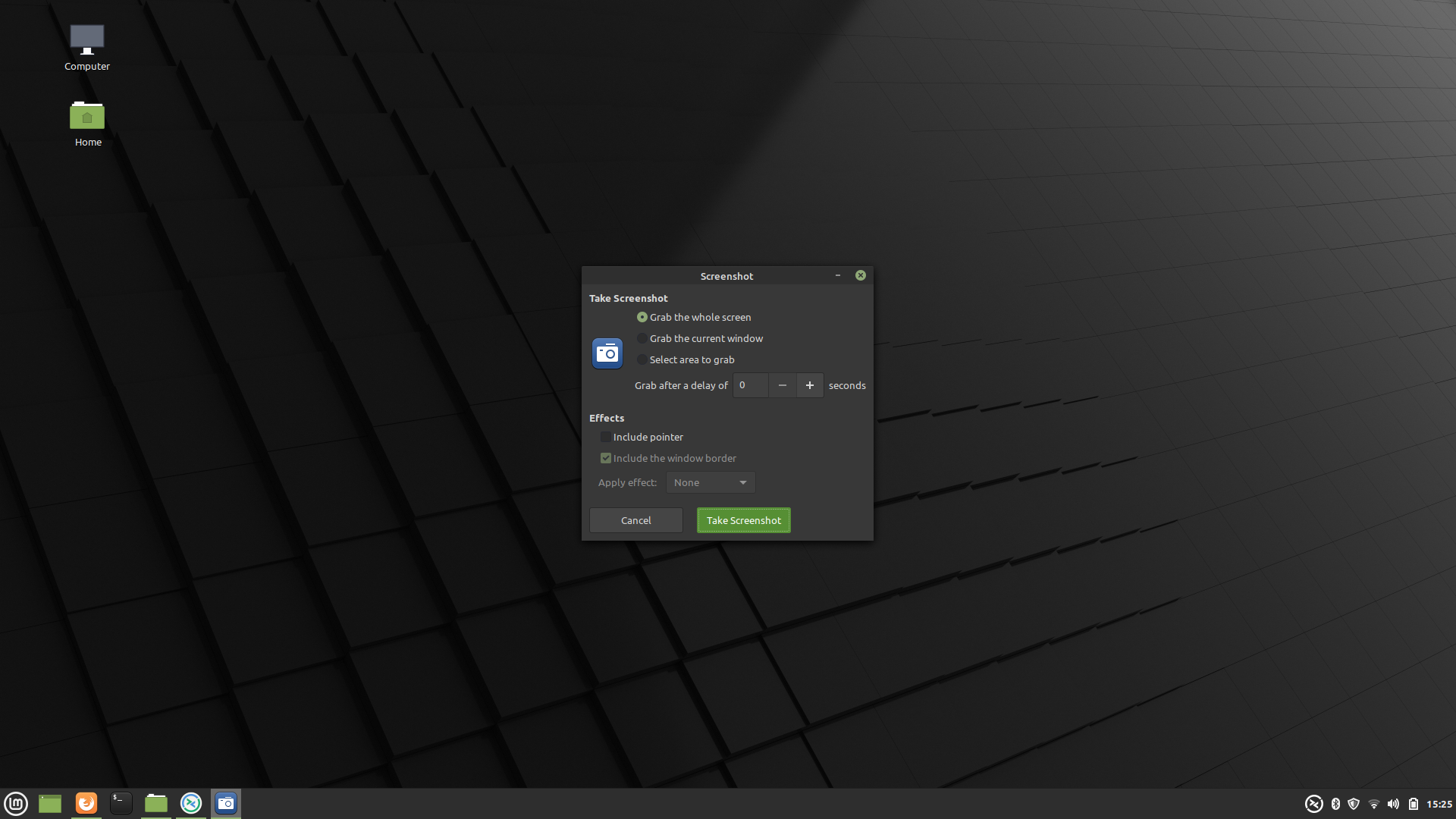Screen dimensions: 1456x819
Task: Click the Take Screenshot button
Action: point(743,520)
